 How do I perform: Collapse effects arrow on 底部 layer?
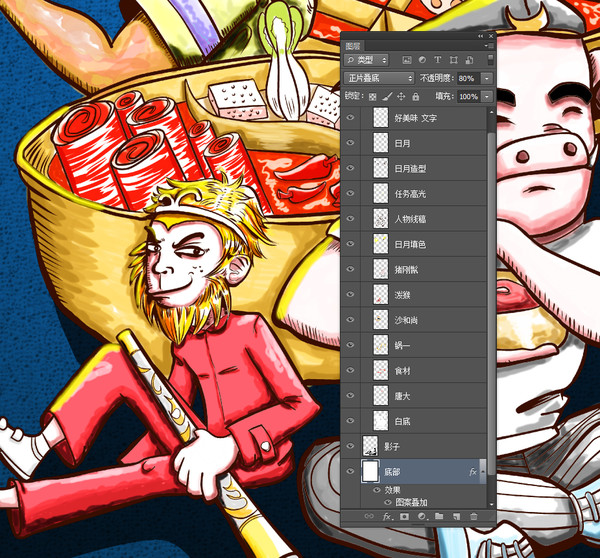(x=483, y=472)
